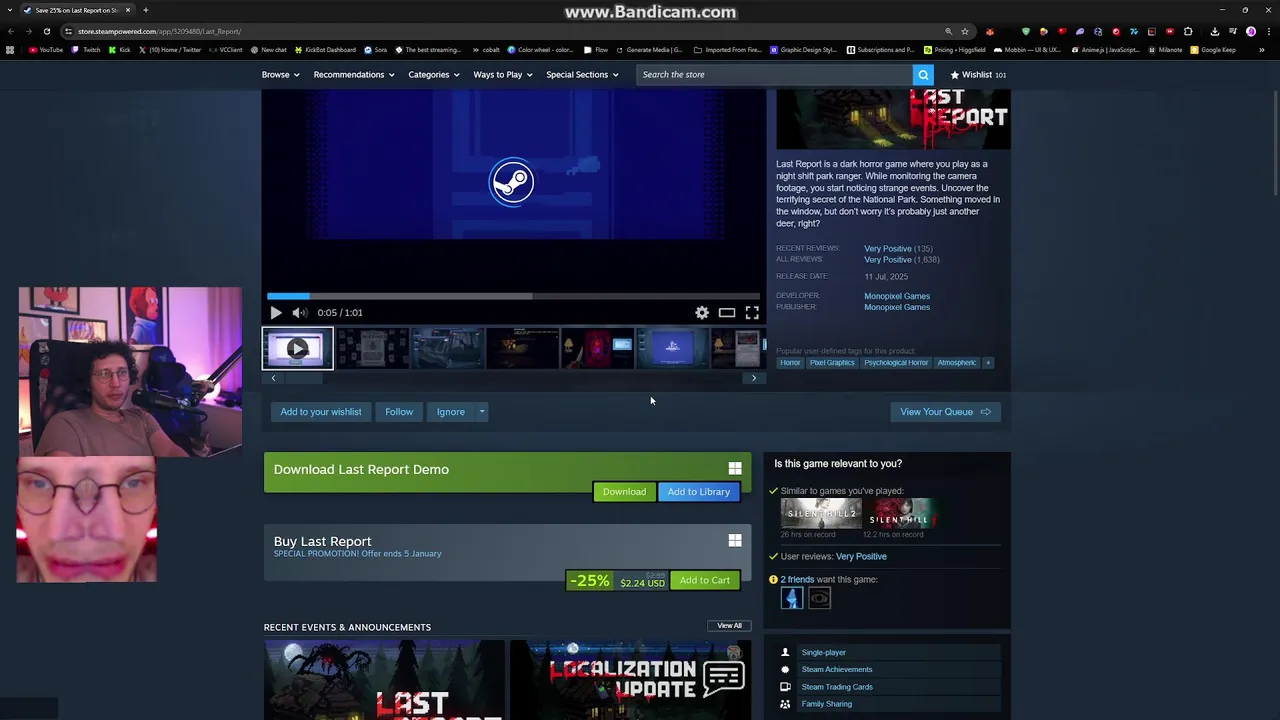Download the Last Report demo
This screenshot has height=720, width=1280.
(624, 492)
